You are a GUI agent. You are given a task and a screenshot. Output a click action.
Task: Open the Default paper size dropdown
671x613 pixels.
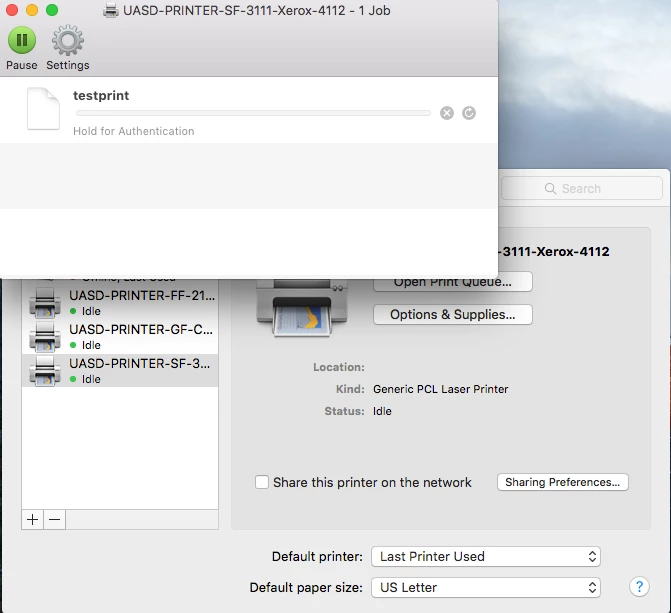486,587
